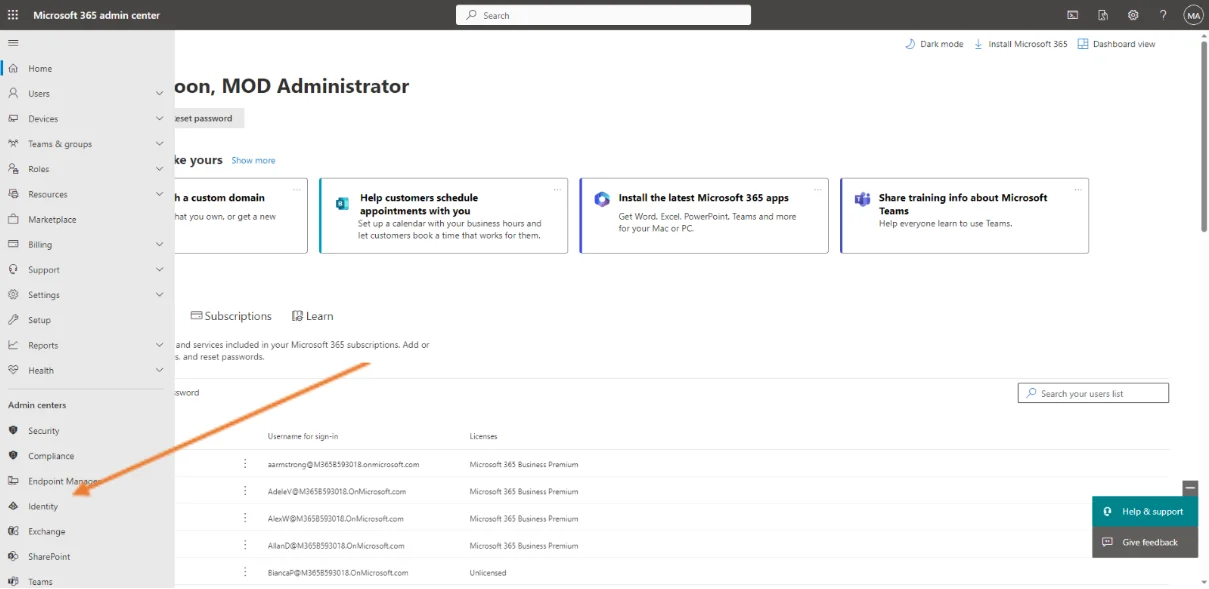Open the app launcher waffle icon
The height and width of the screenshot is (589, 1209).
(13, 15)
